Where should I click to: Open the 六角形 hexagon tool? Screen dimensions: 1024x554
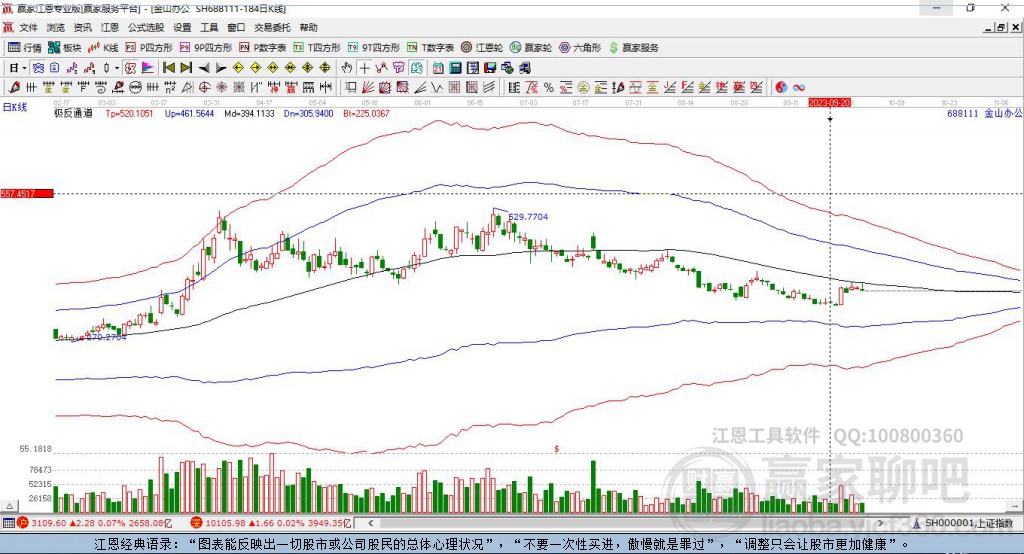point(580,48)
